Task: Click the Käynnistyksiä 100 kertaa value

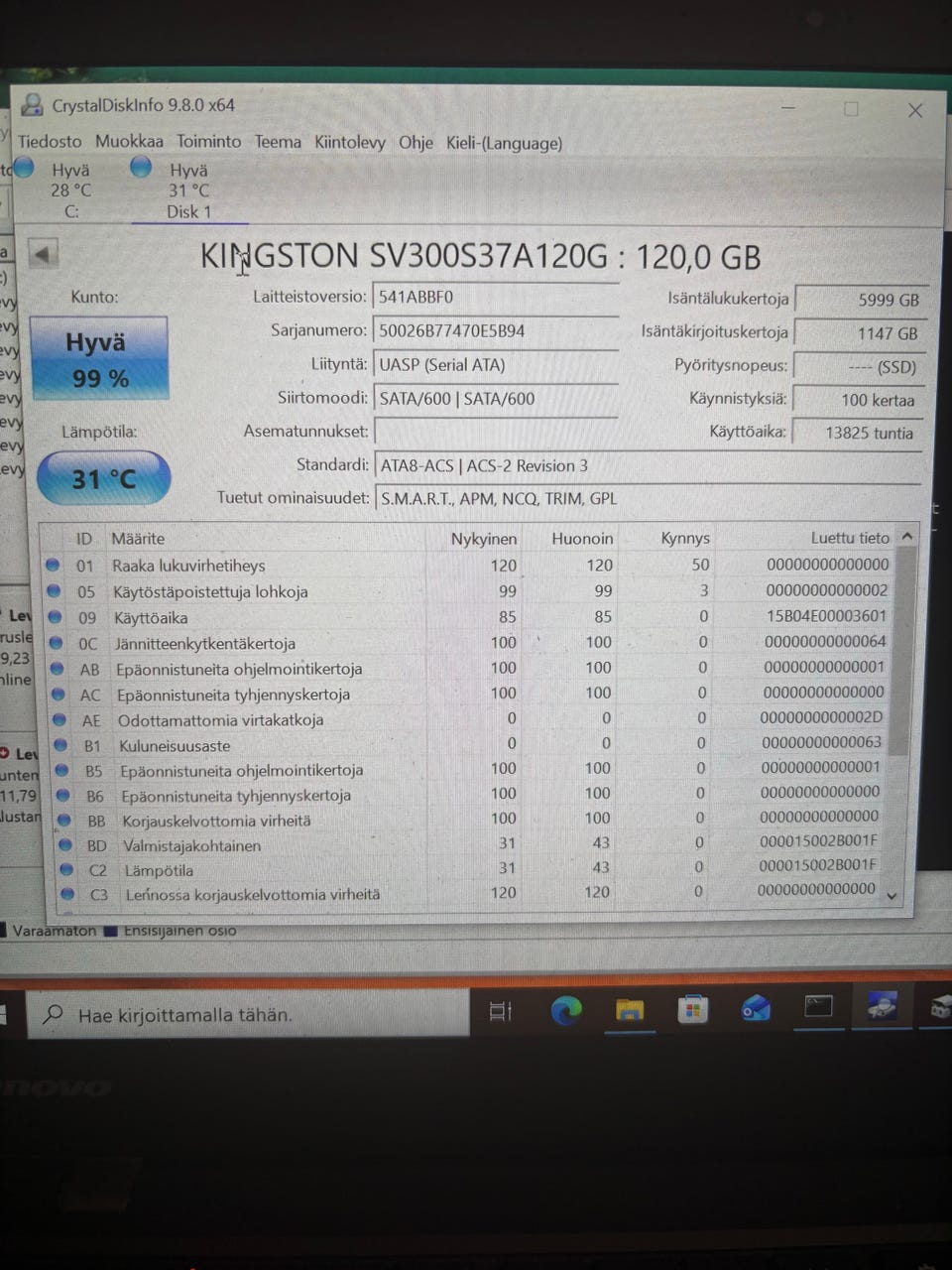Action: (861, 400)
